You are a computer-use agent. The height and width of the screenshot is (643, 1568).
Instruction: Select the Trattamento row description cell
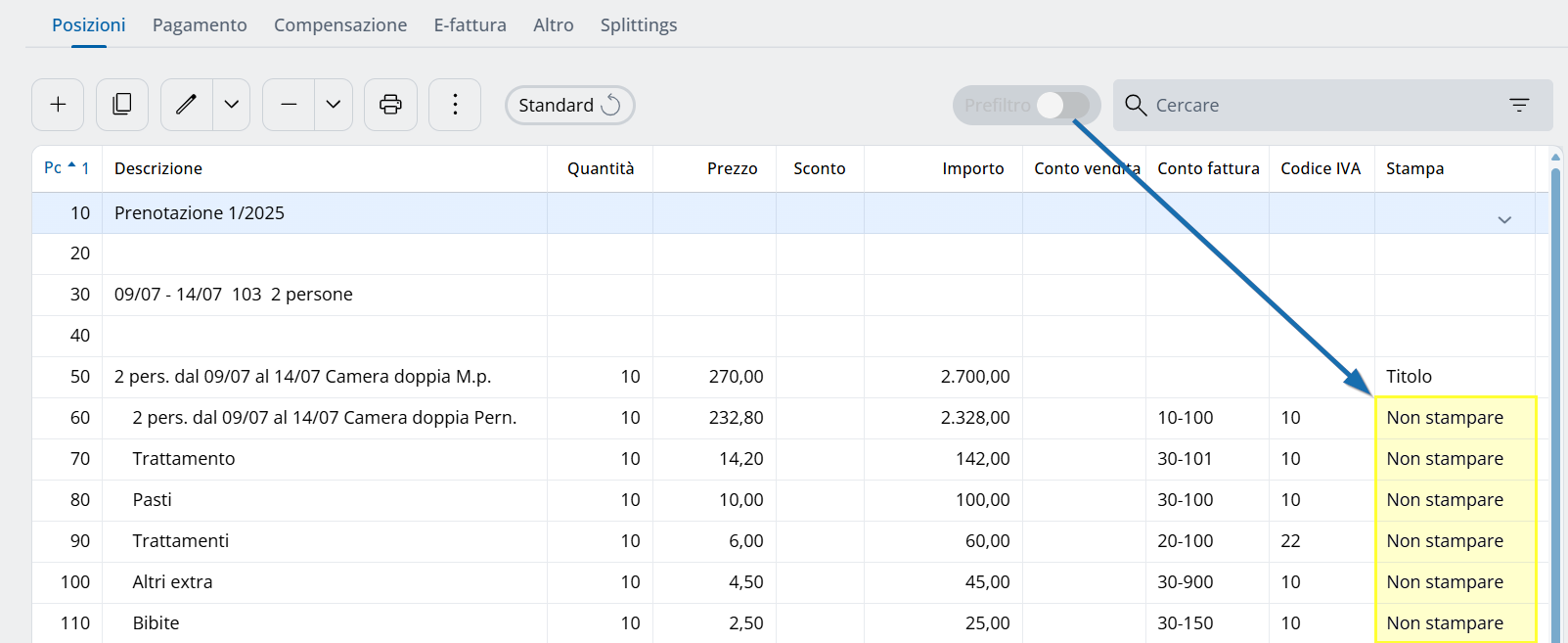pos(184,459)
